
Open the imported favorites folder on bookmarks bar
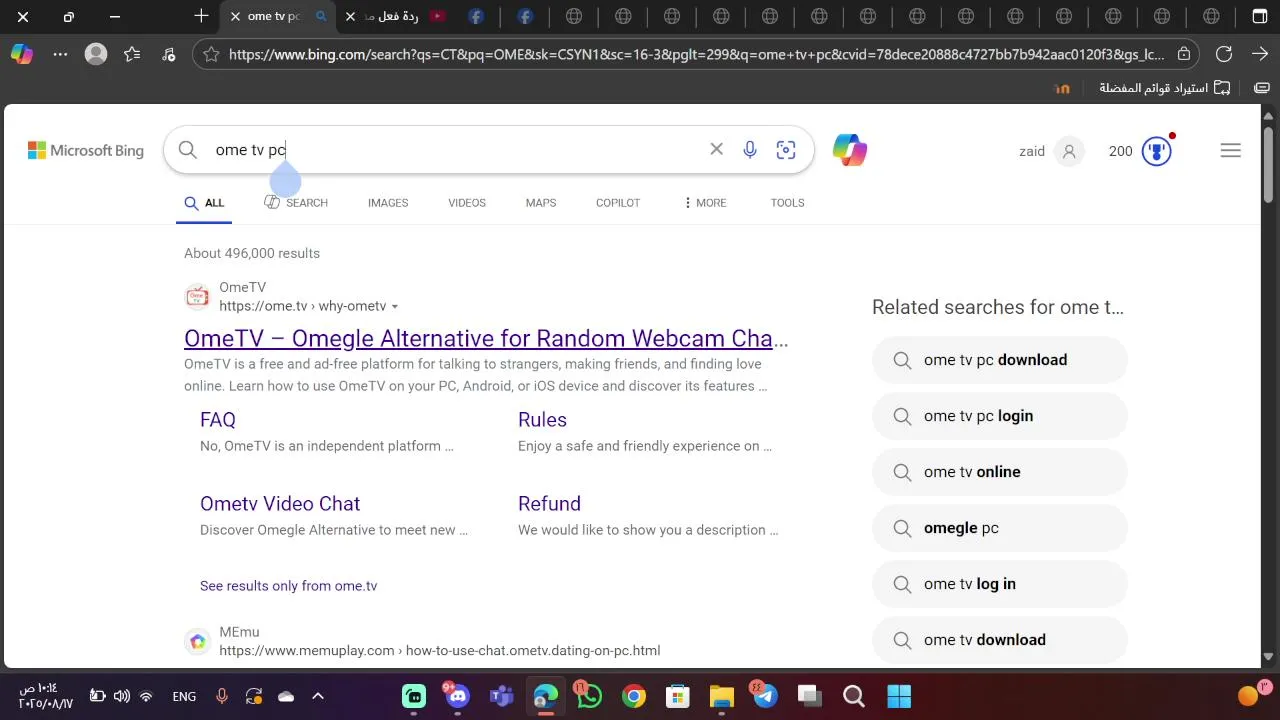(x=1164, y=88)
